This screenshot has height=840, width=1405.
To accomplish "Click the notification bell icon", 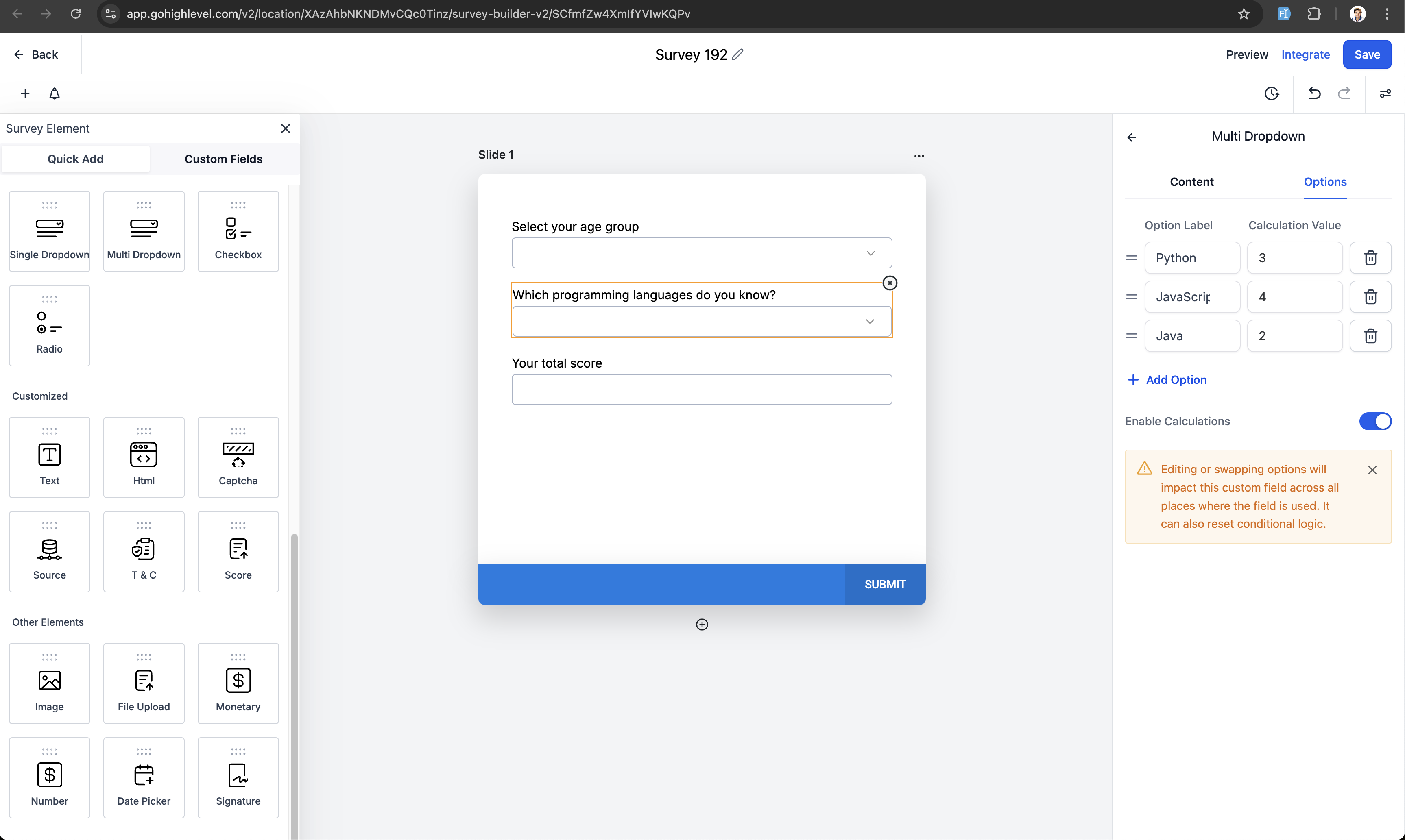I will pyautogui.click(x=55, y=94).
